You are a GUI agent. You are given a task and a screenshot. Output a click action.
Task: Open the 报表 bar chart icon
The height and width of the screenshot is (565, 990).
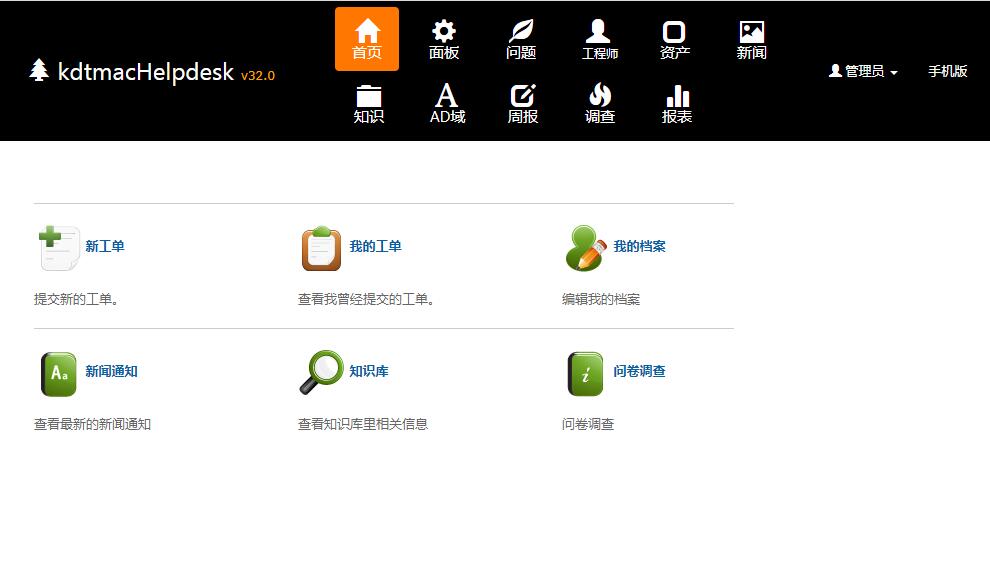coord(677,103)
